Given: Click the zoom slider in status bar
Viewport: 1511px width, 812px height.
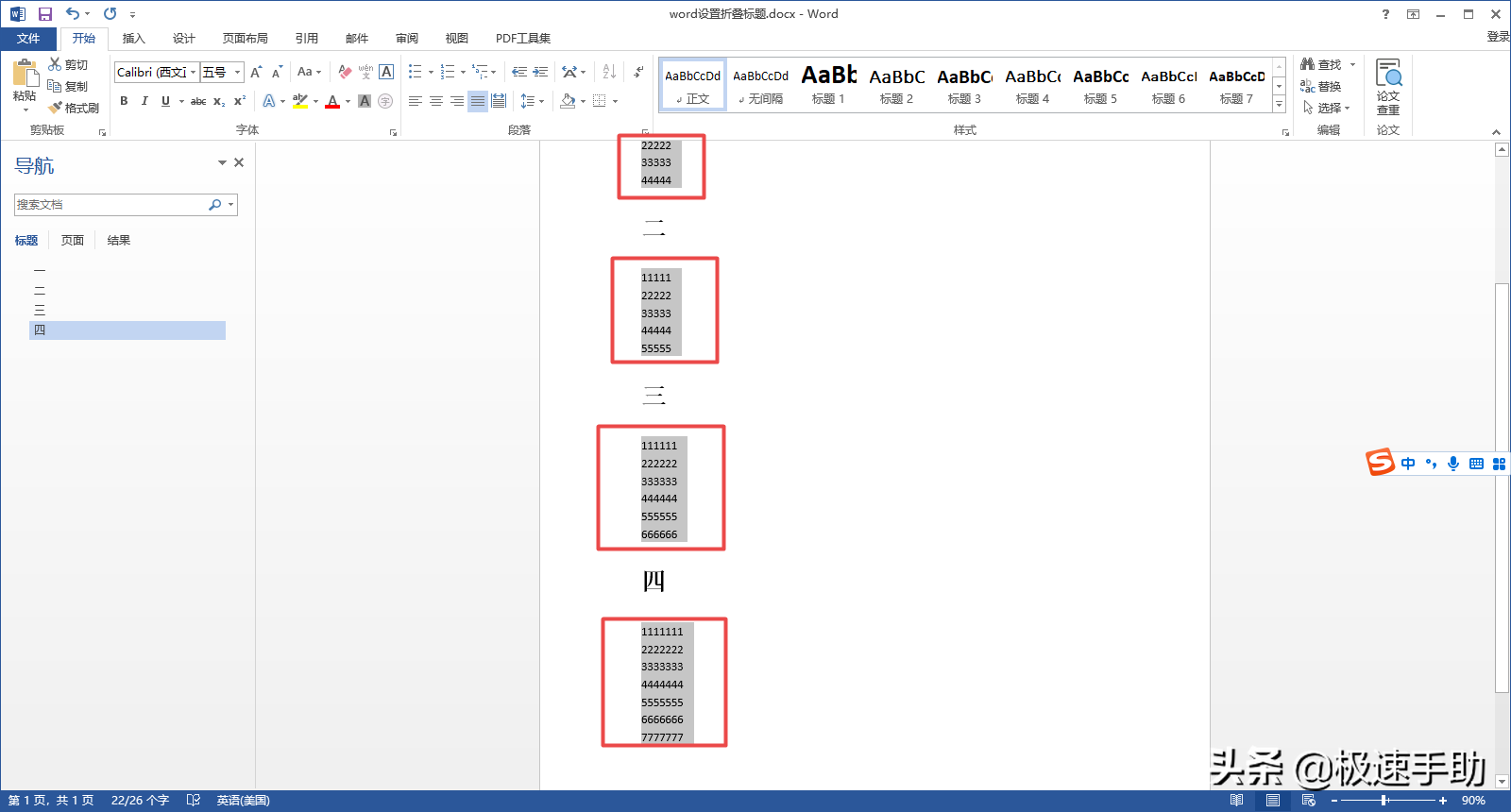Looking at the screenshot, I should point(1384,801).
